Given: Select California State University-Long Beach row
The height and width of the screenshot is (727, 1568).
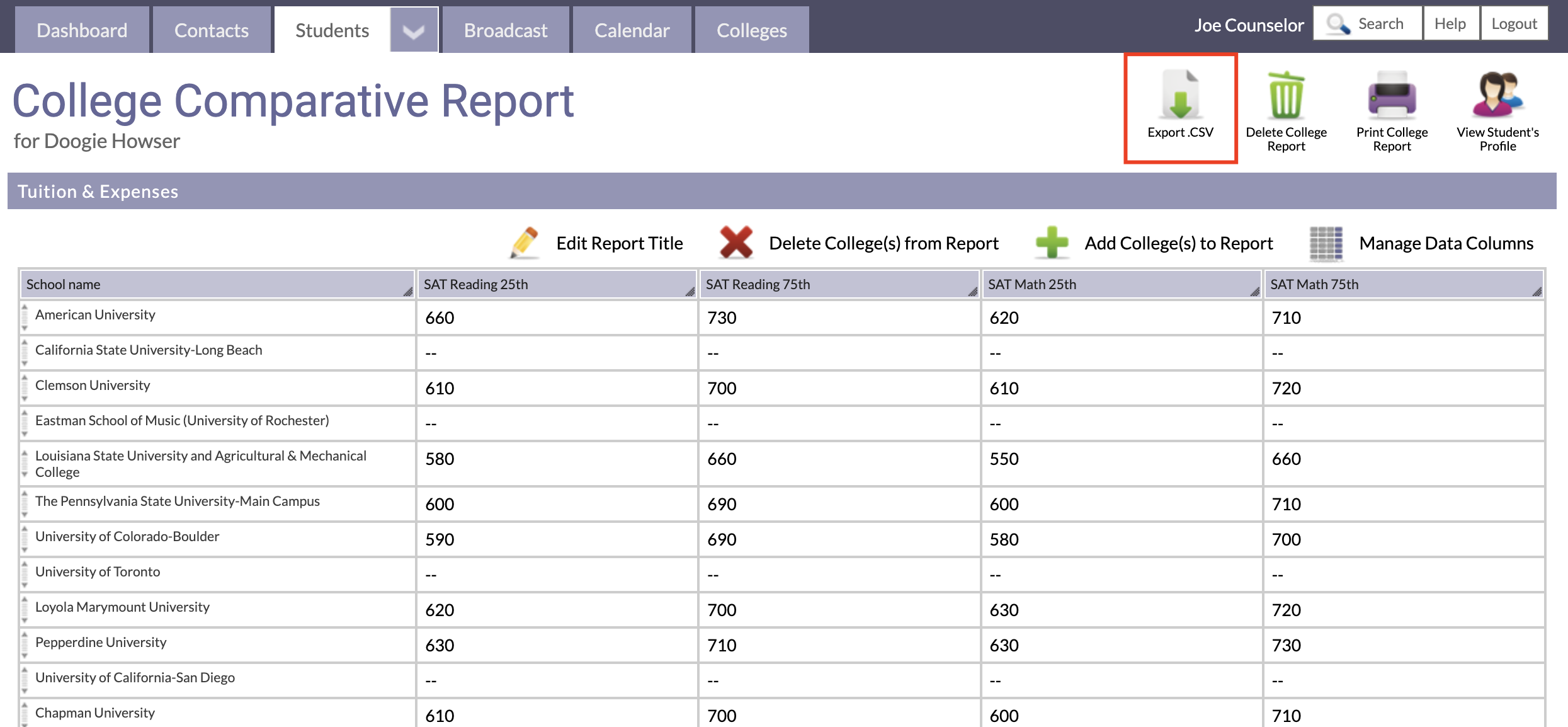Looking at the screenshot, I should pyautogui.click(x=149, y=350).
